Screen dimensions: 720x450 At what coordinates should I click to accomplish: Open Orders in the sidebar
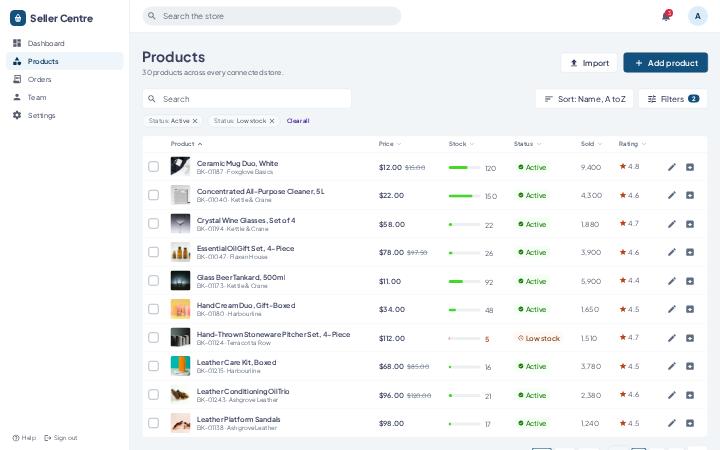[65, 79]
